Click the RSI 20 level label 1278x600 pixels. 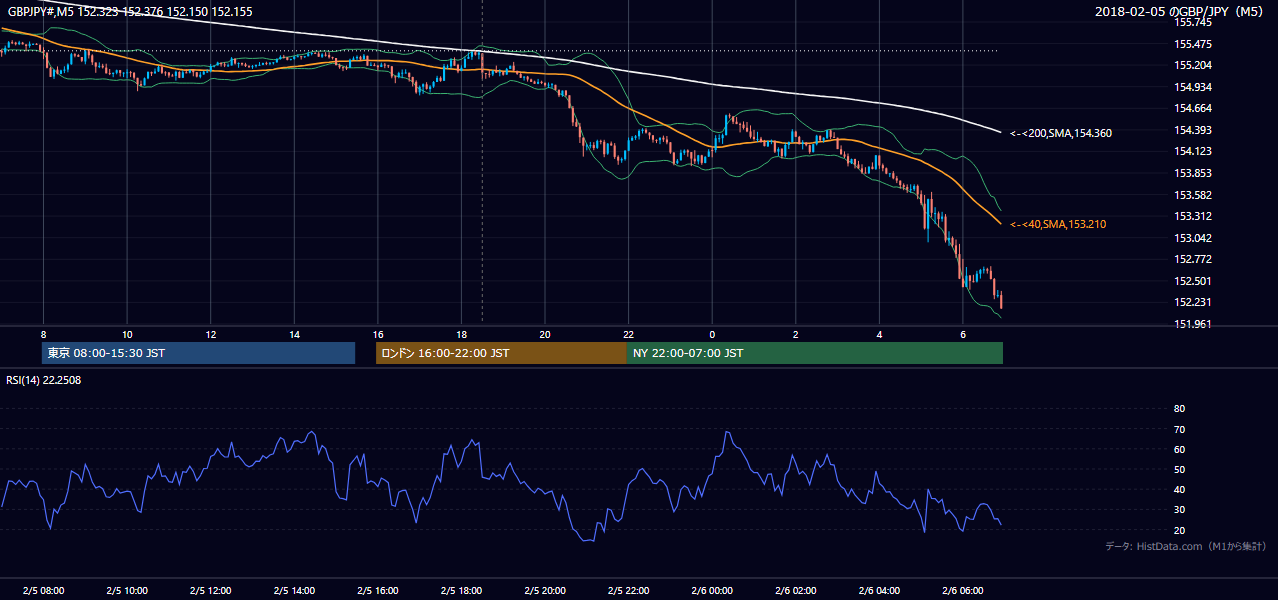[1179, 530]
